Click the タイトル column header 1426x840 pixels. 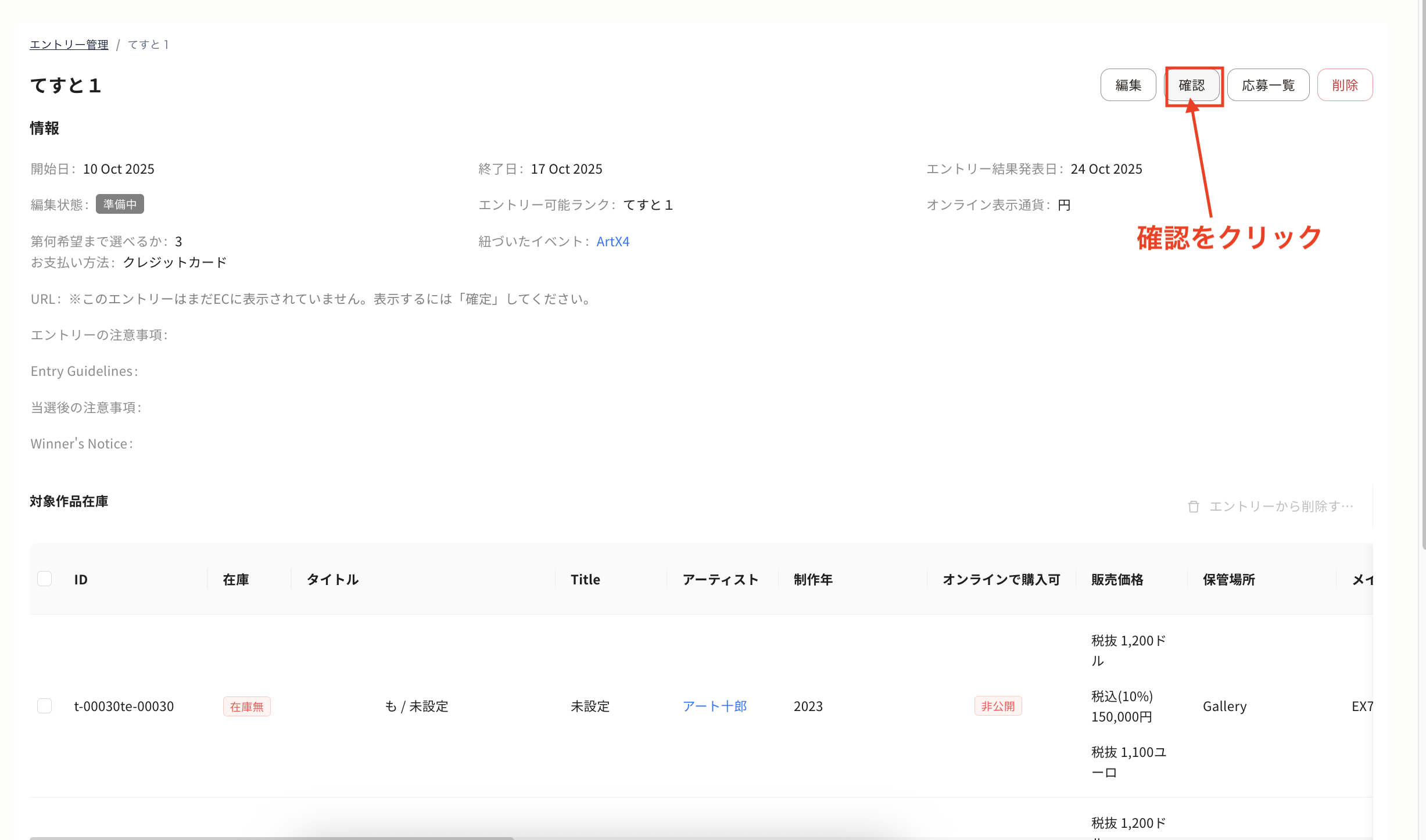pos(331,579)
